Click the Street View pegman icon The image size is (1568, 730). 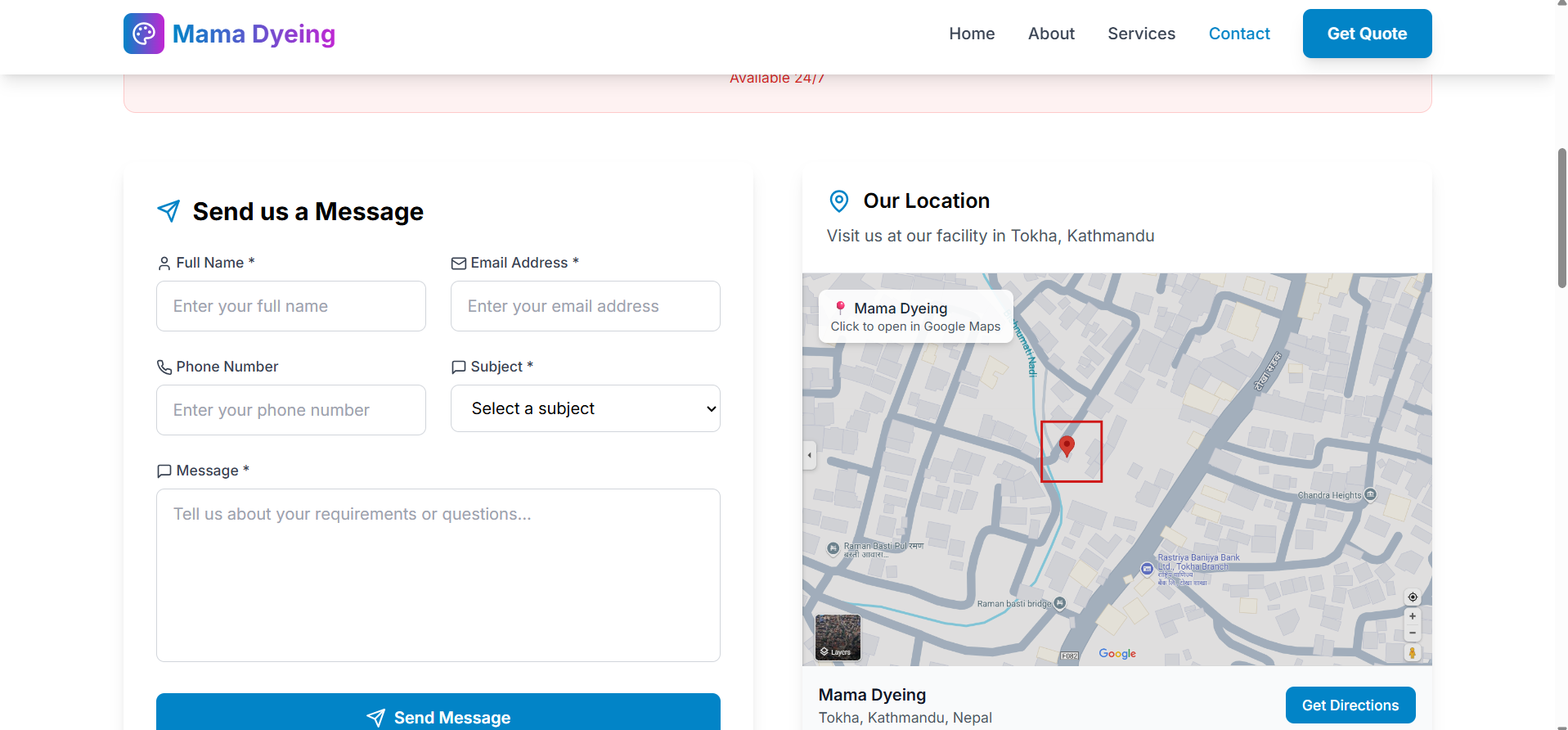[x=1412, y=652]
